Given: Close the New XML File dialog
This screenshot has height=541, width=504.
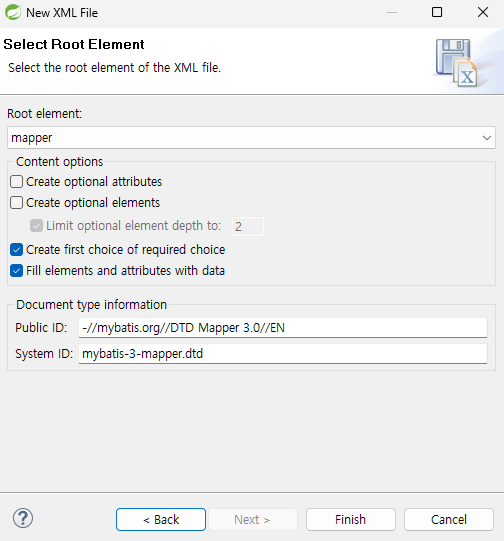Looking at the screenshot, I should [483, 12].
